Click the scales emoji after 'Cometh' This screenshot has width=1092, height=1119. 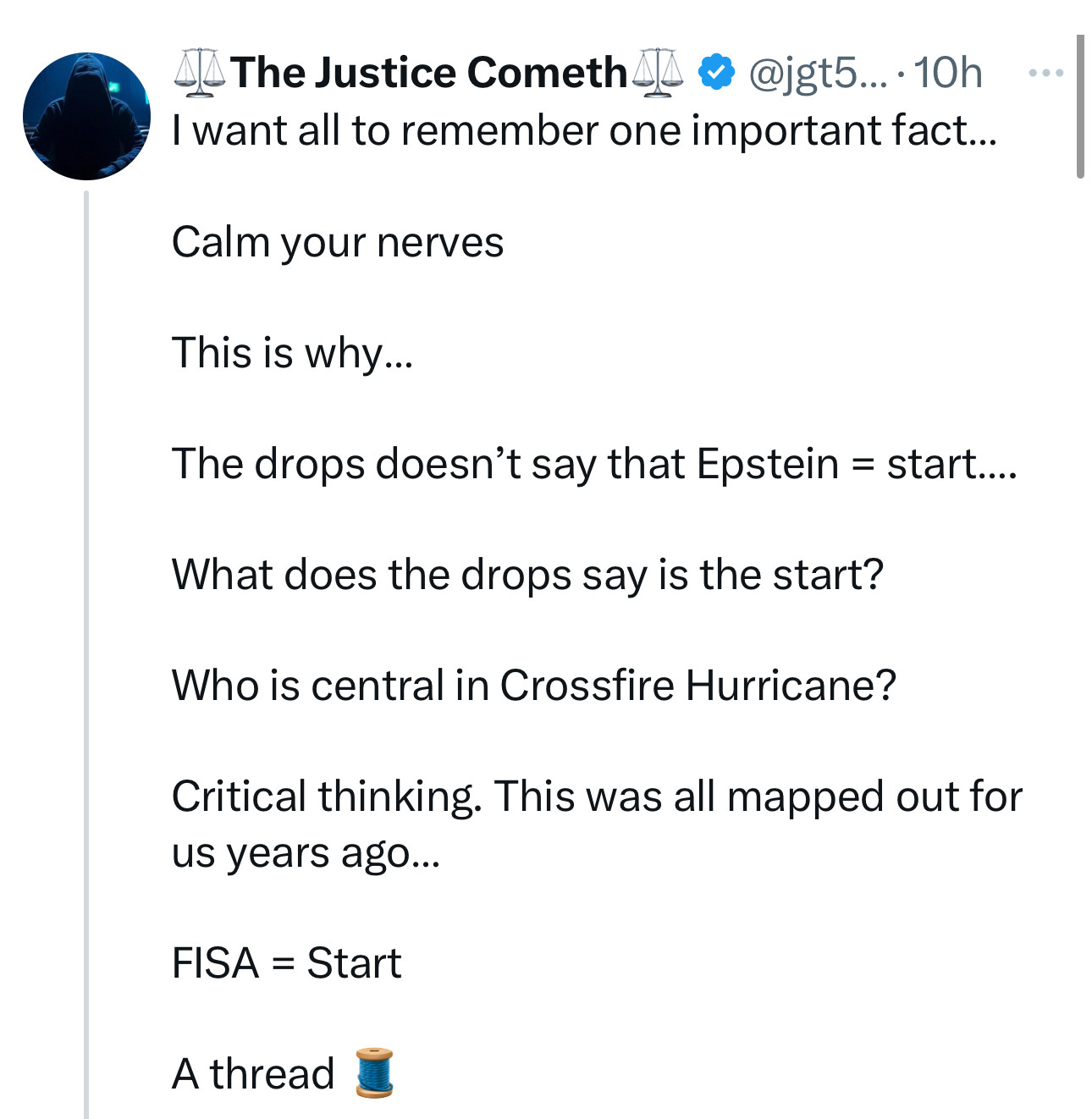(658, 73)
